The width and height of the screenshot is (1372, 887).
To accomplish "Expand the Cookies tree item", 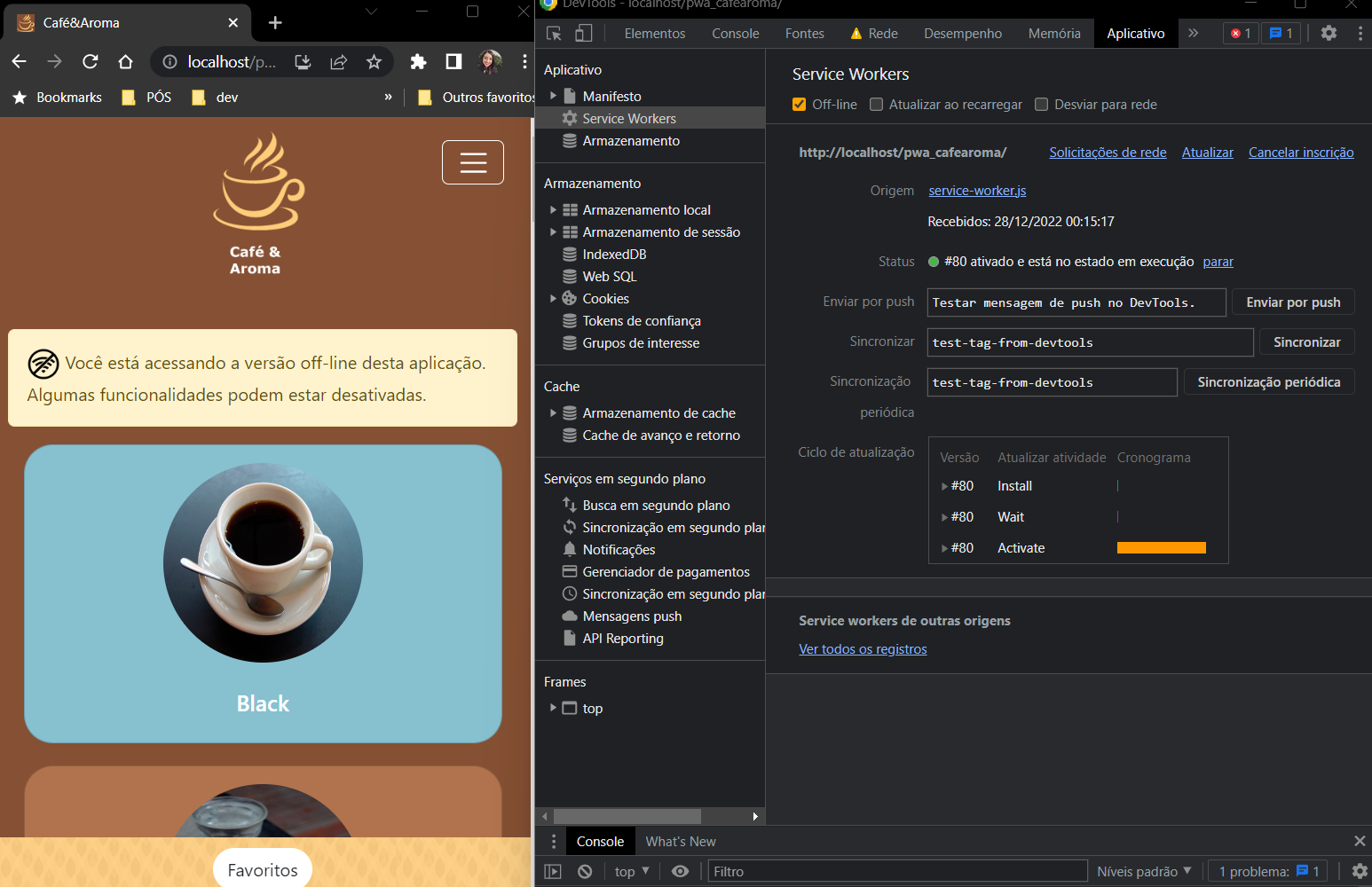I will pos(553,298).
